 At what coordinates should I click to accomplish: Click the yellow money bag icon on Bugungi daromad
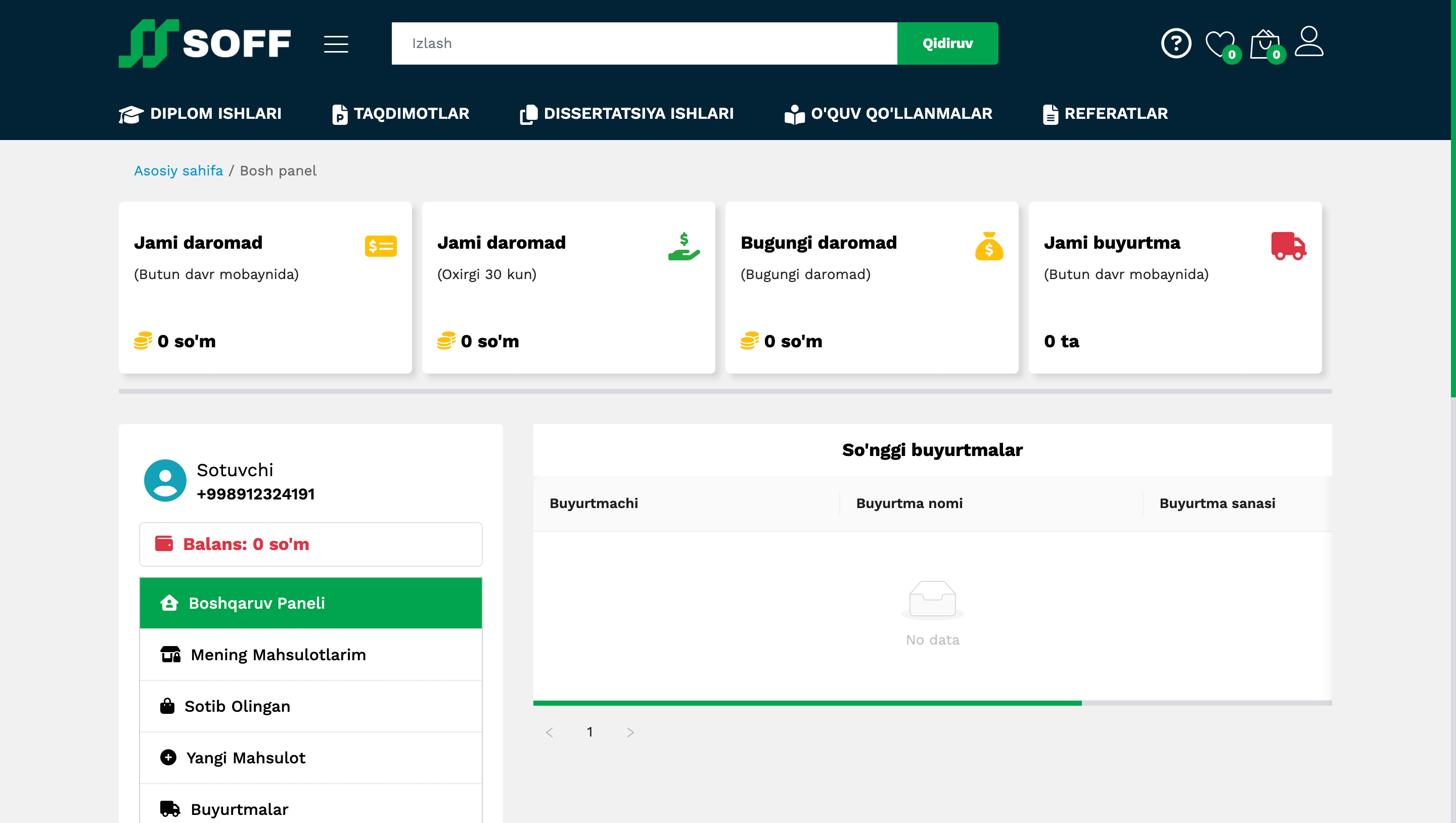pos(988,247)
